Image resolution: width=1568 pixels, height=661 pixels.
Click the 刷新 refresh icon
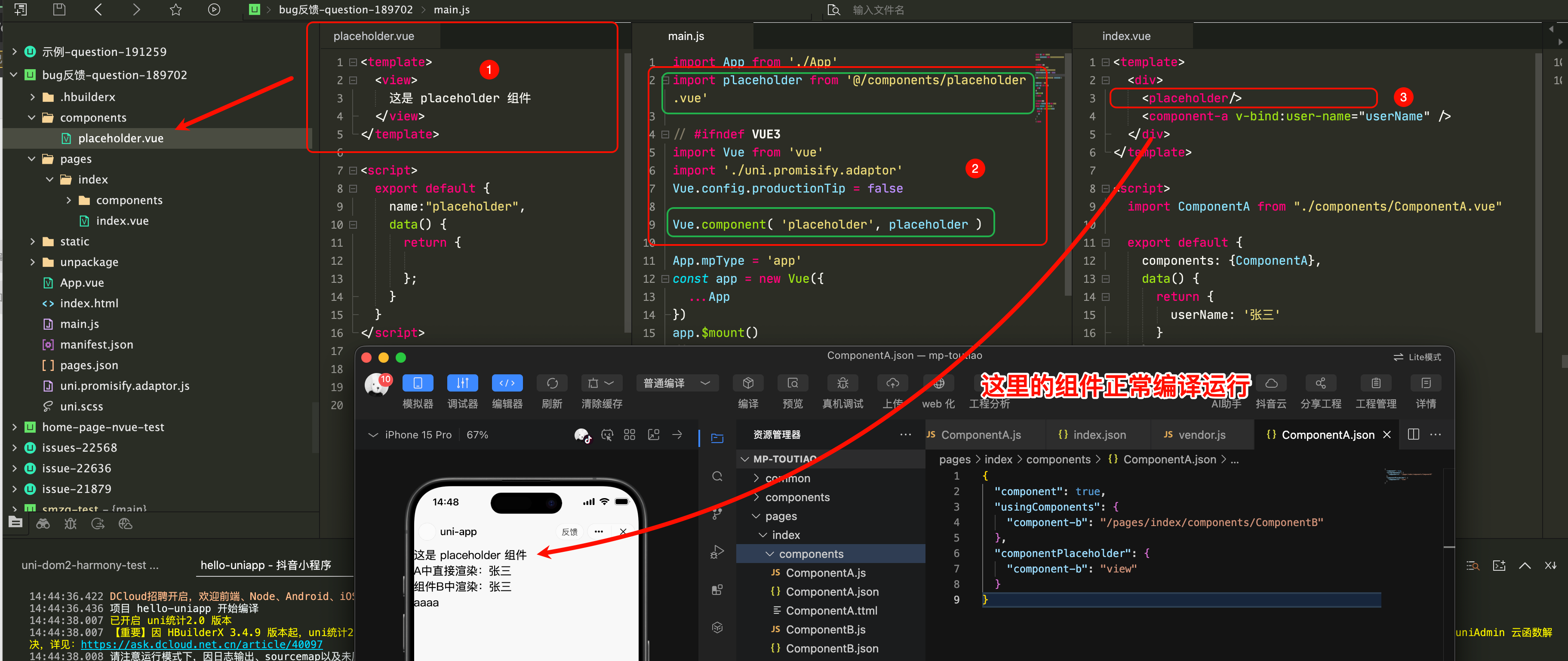pyautogui.click(x=551, y=383)
